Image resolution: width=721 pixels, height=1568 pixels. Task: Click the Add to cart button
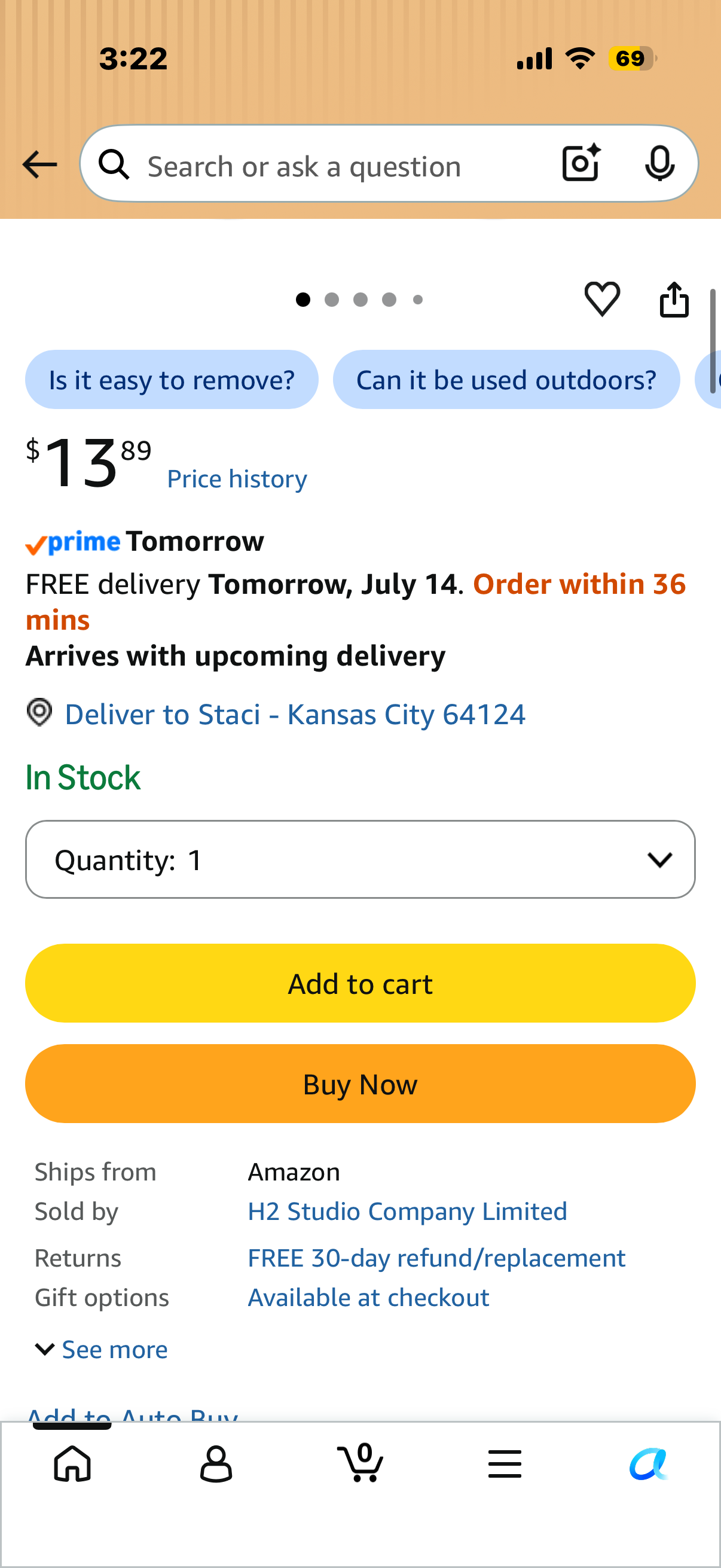tap(360, 983)
